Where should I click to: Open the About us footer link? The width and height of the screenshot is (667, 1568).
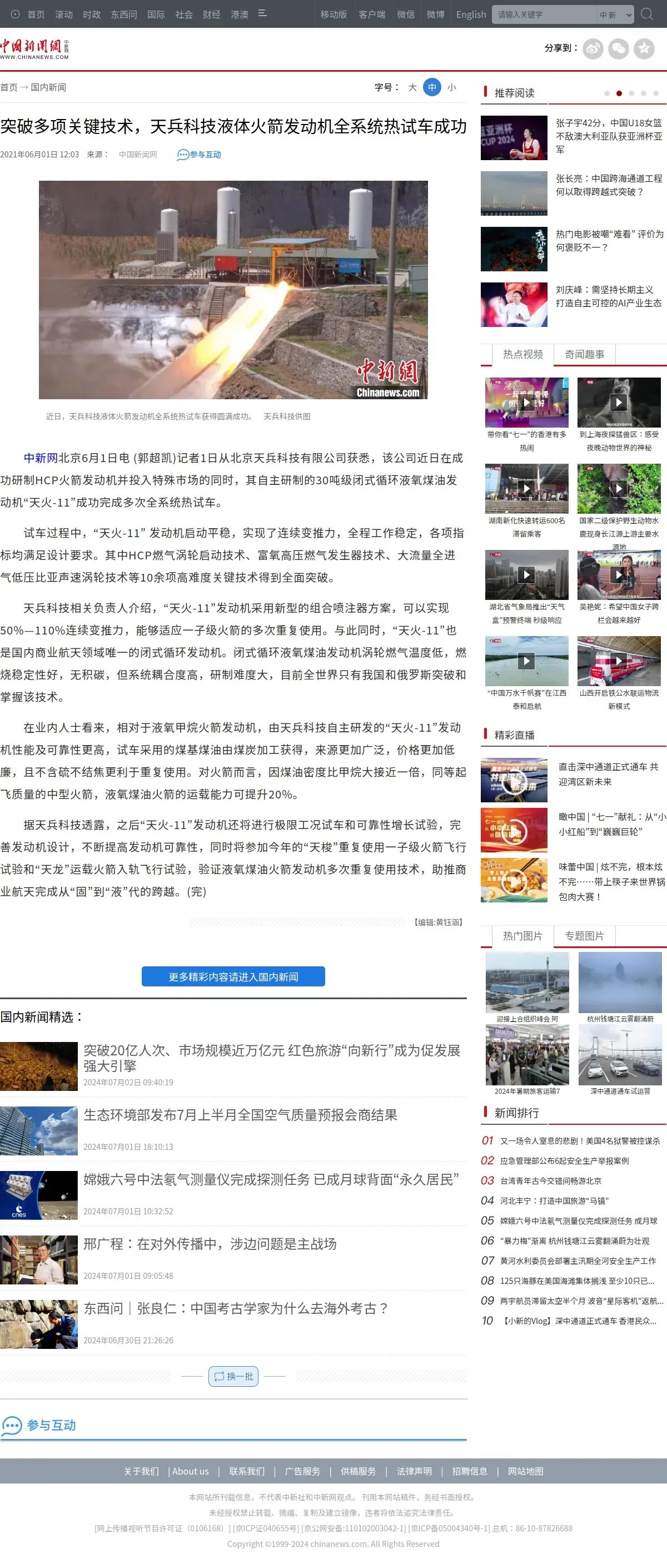pyautogui.click(x=191, y=1471)
